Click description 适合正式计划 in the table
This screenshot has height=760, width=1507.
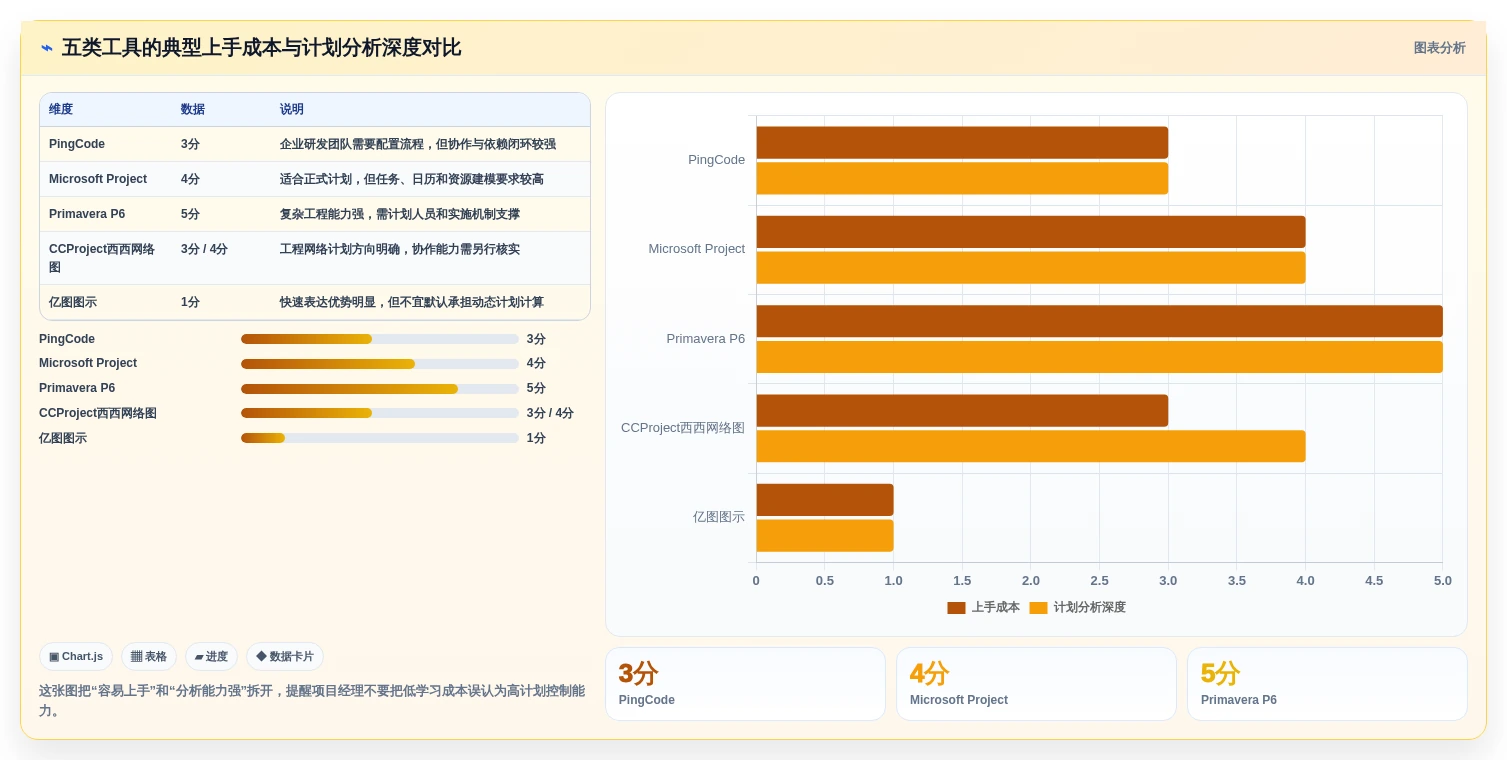[x=412, y=179]
